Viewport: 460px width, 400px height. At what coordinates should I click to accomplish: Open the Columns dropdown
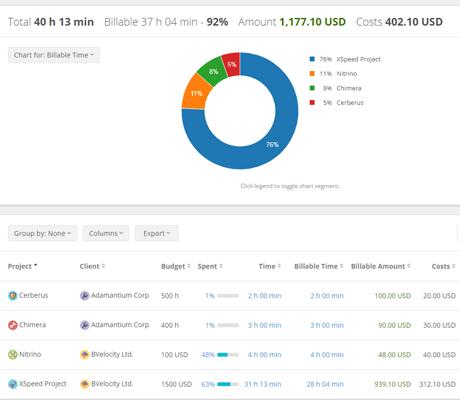tap(106, 233)
